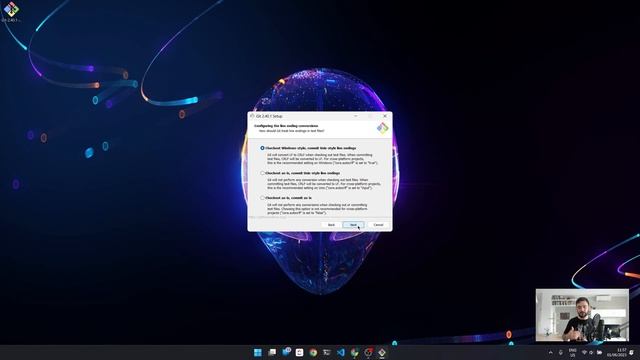Open the terminal app on the taskbar
The width and height of the screenshot is (640, 360).
[327, 353]
